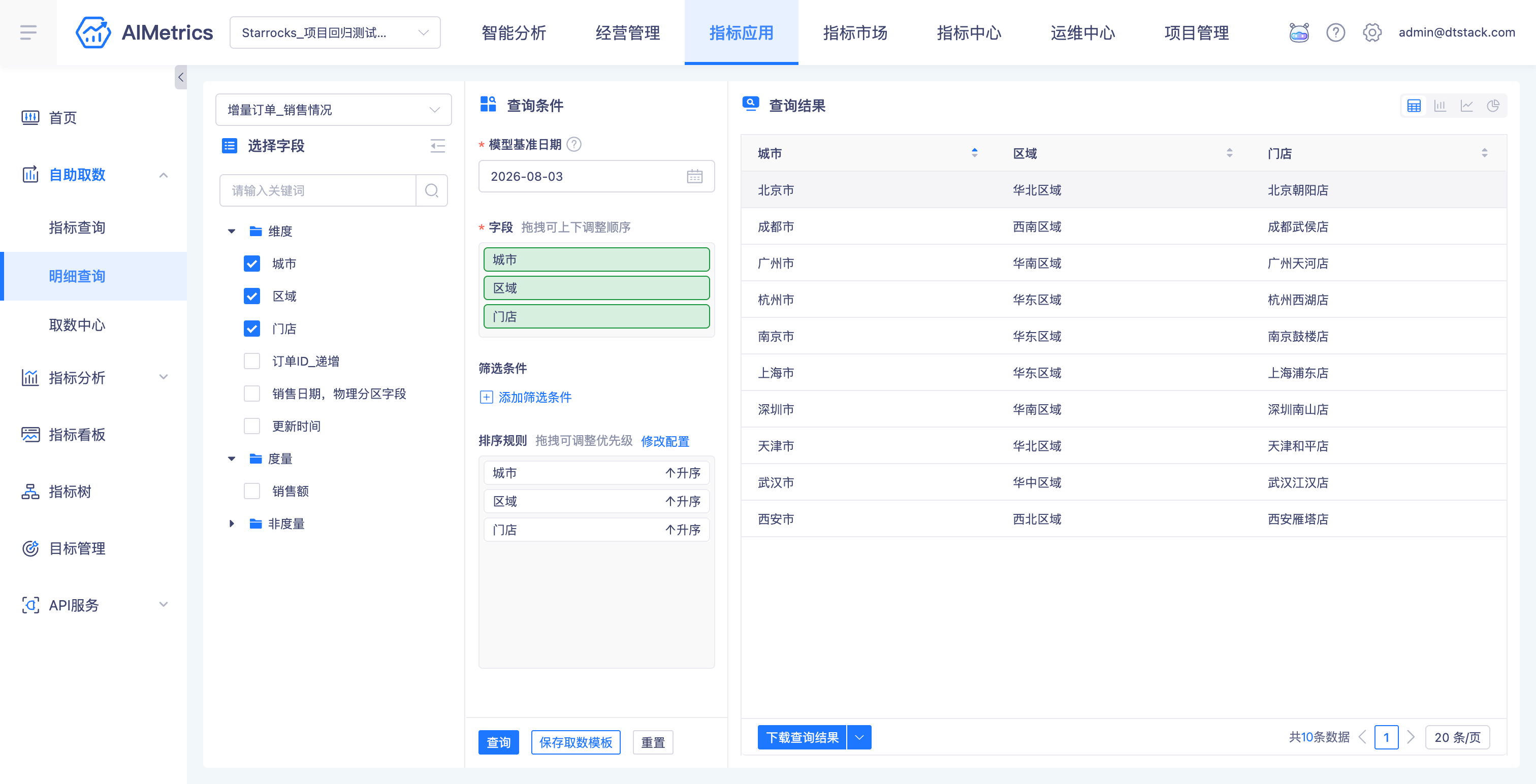Open the 增量订单_销售情况 model dropdown

coord(333,110)
